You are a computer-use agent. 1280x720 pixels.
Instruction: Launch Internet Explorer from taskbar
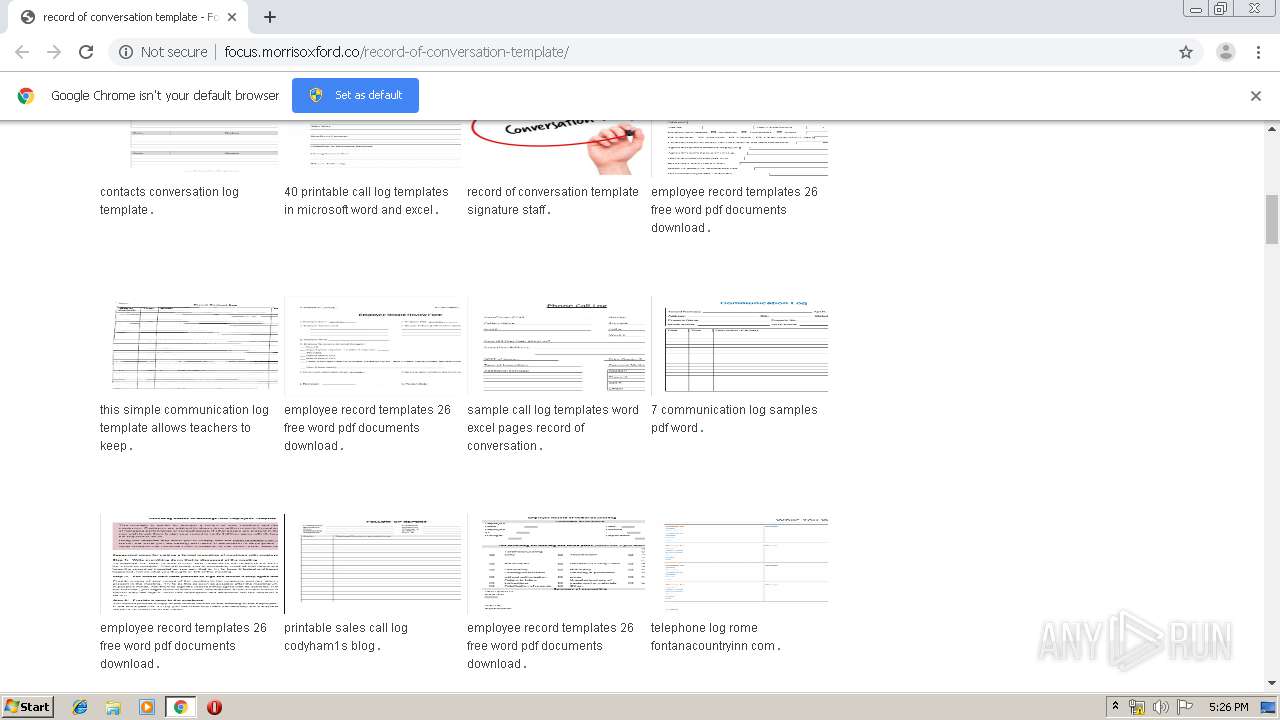click(80, 707)
